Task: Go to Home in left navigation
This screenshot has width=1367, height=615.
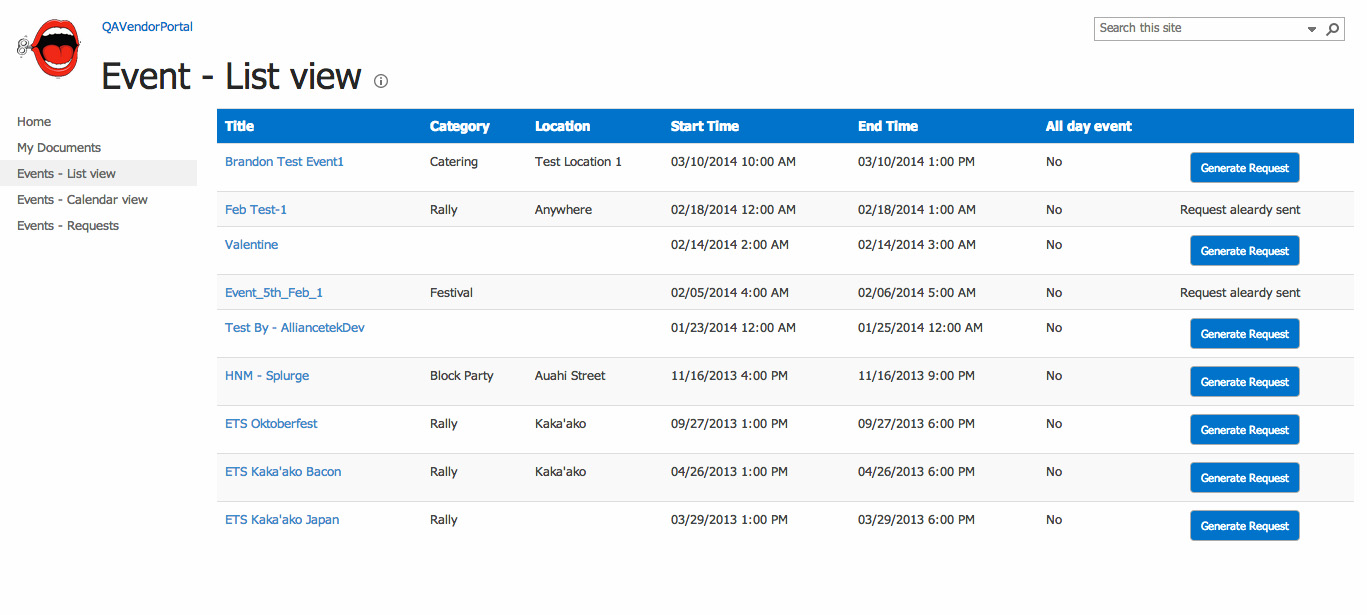Action: pyautogui.click(x=34, y=122)
